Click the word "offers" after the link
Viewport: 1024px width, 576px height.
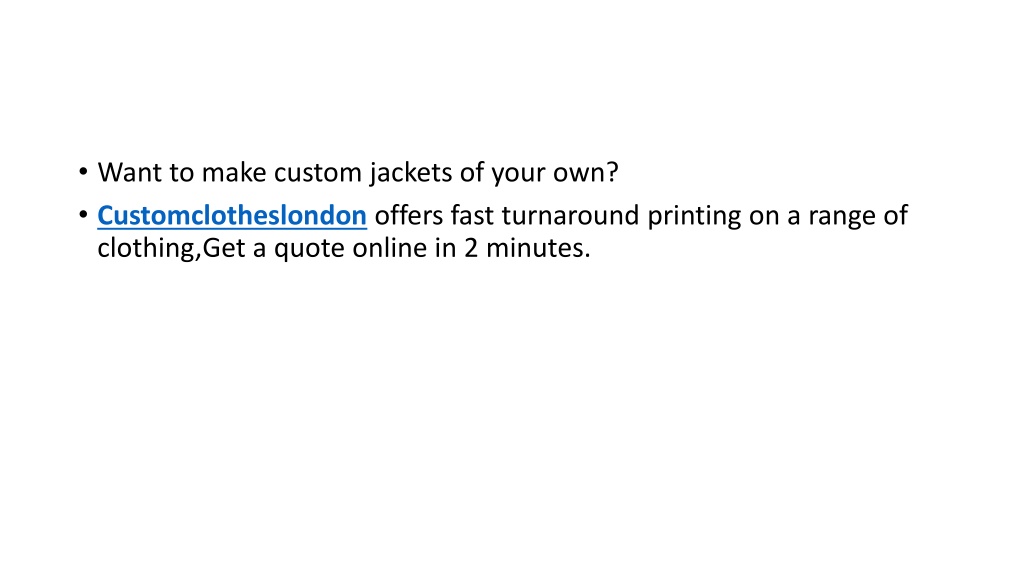408,215
